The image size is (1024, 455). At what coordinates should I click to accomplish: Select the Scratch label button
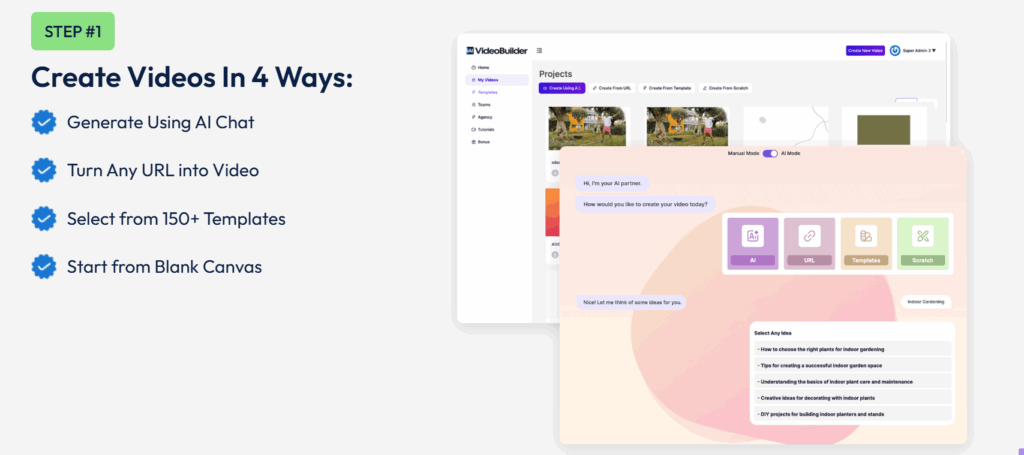[x=923, y=260]
